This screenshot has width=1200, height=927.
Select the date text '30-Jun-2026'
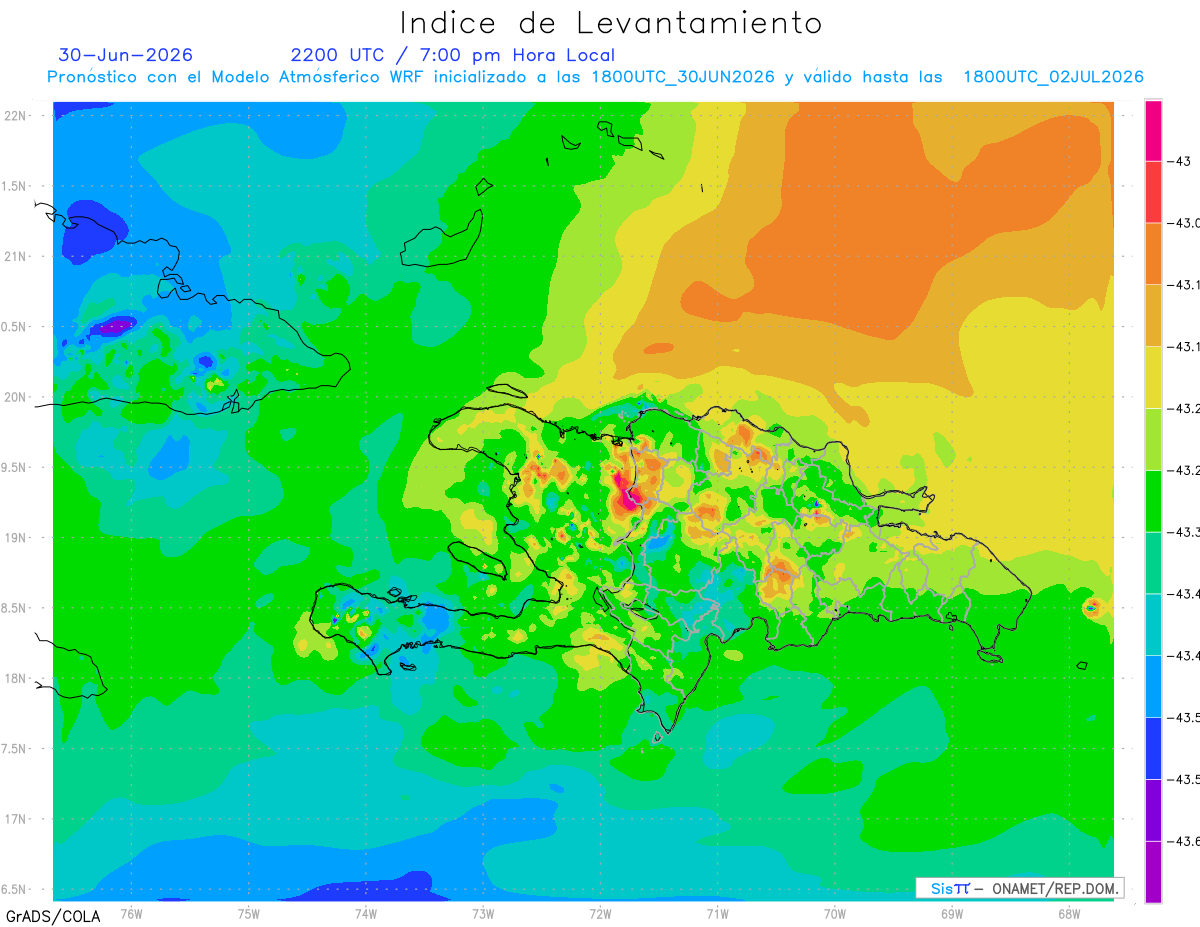(126, 55)
